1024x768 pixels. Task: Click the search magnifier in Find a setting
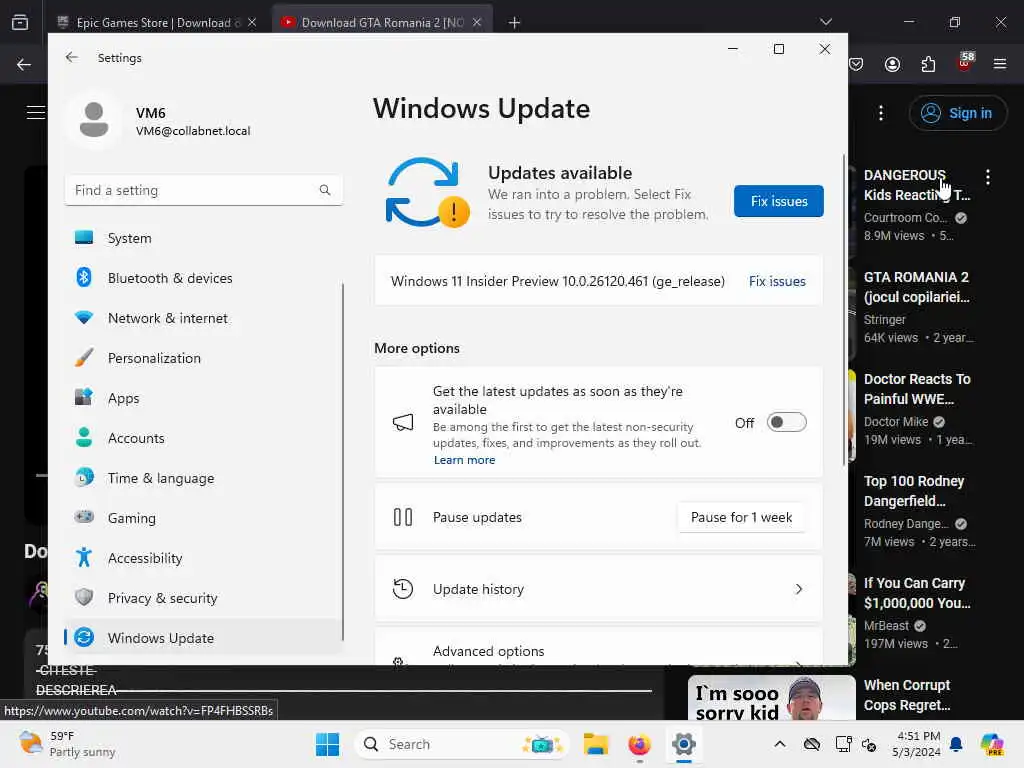coord(325,190)
